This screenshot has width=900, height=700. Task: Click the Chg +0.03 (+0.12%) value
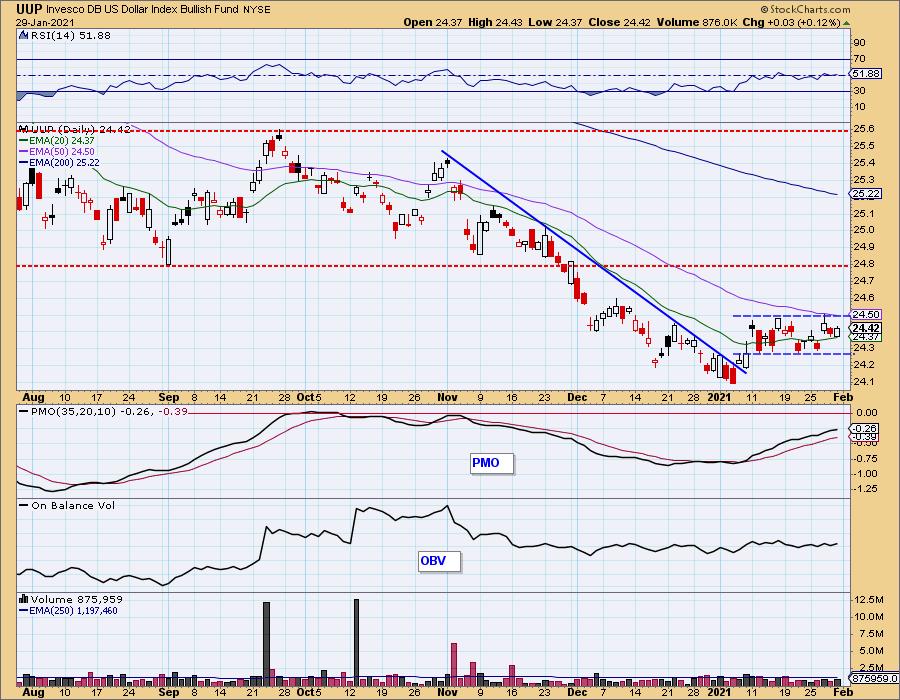tap(792, 22)
